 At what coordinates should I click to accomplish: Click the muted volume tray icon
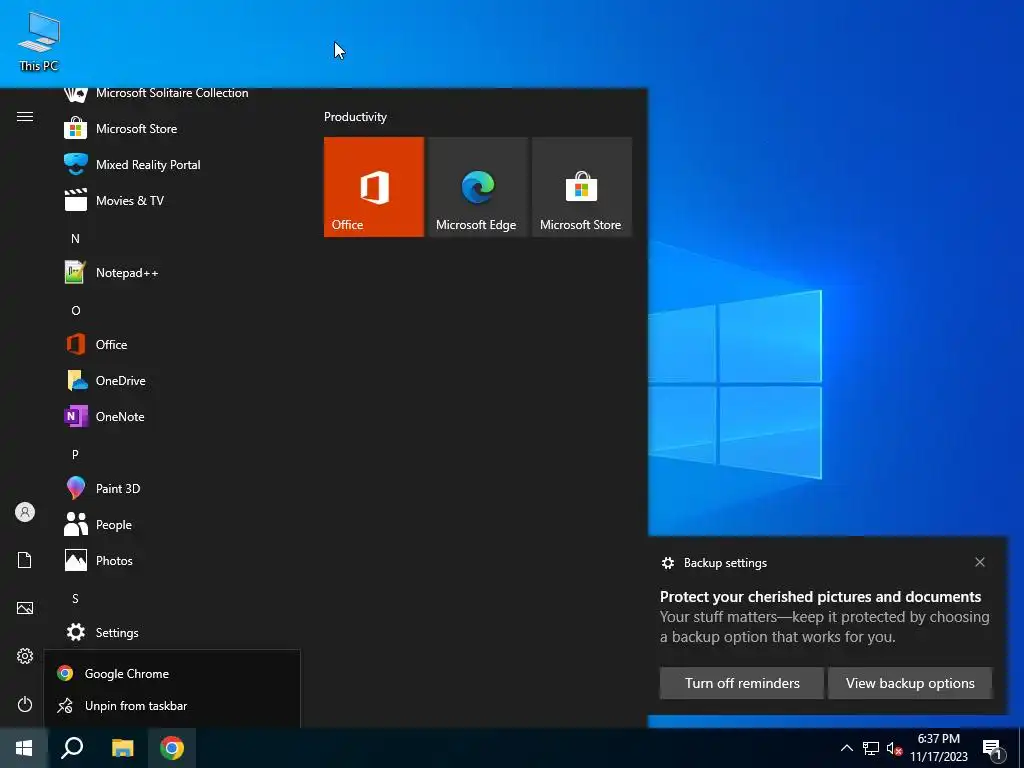894,748
